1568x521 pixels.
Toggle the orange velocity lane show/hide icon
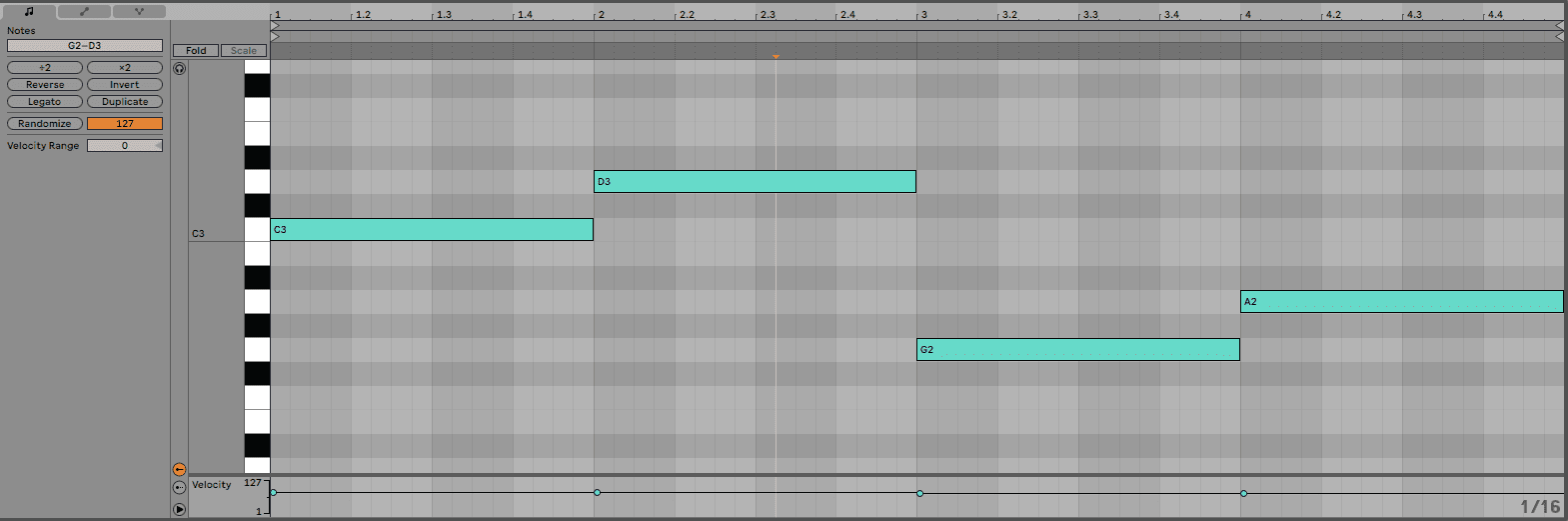tap(180, 469)
